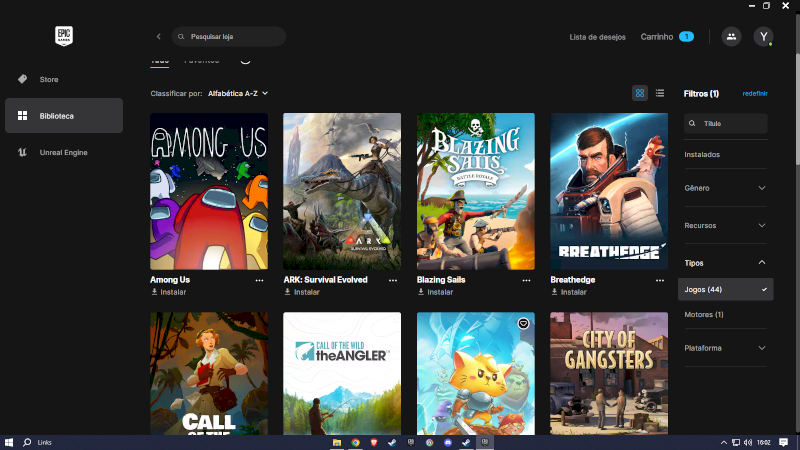Viewport: 800px width, 450px height.
Task: Click the Epic Games logo
Action: 64,36
